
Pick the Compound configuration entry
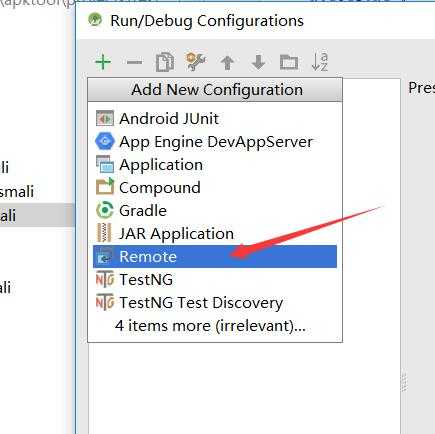coord(215,187)
